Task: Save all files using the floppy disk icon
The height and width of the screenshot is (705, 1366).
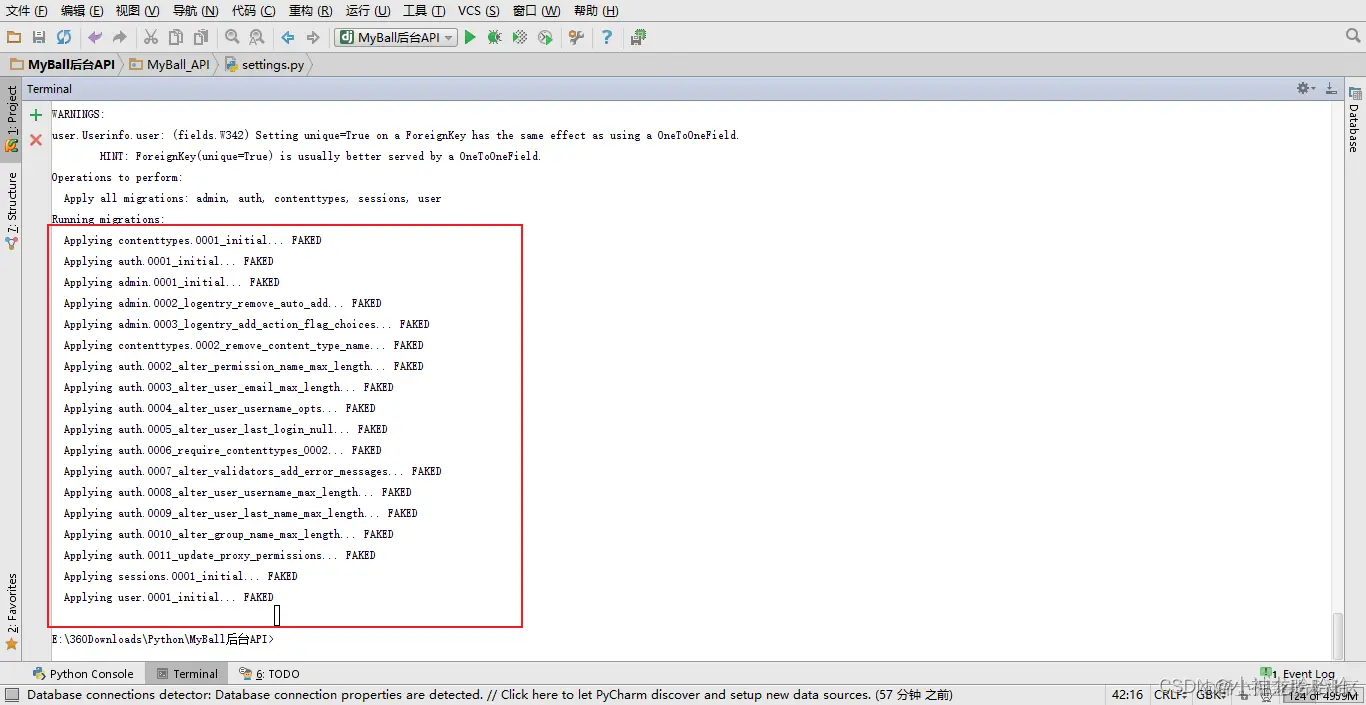Action: click(39, 37)
